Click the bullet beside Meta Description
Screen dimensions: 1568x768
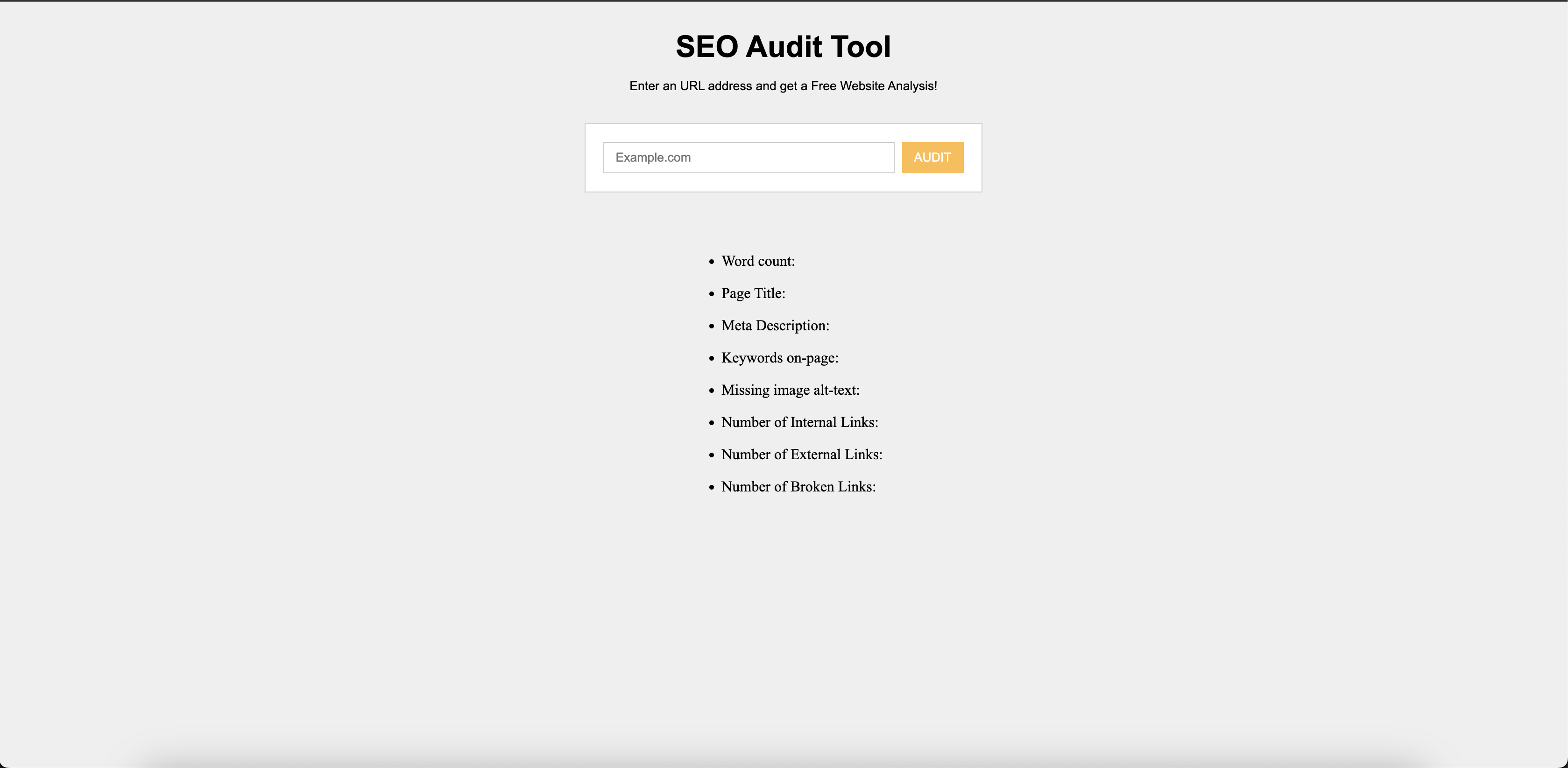coord(712,327)
